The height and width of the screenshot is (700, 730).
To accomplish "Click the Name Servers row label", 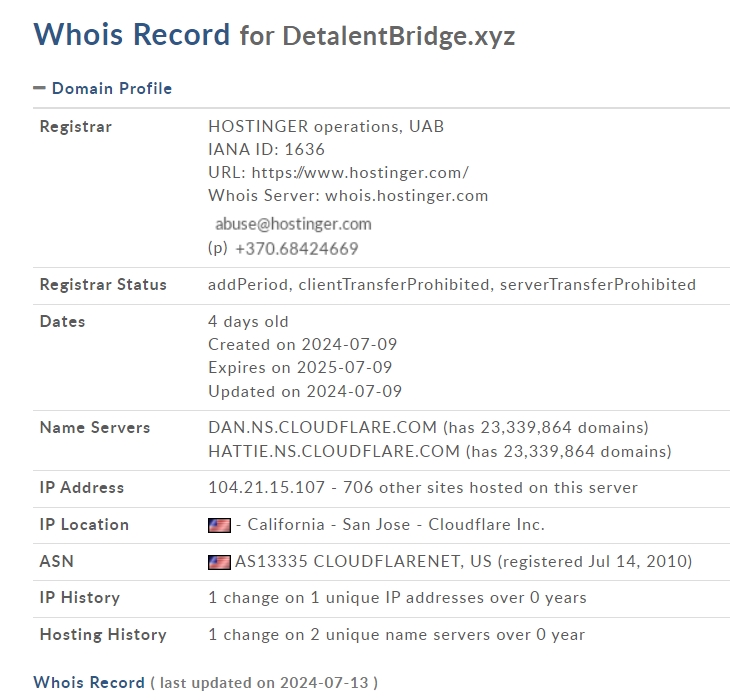I will [x=95, y=427].
